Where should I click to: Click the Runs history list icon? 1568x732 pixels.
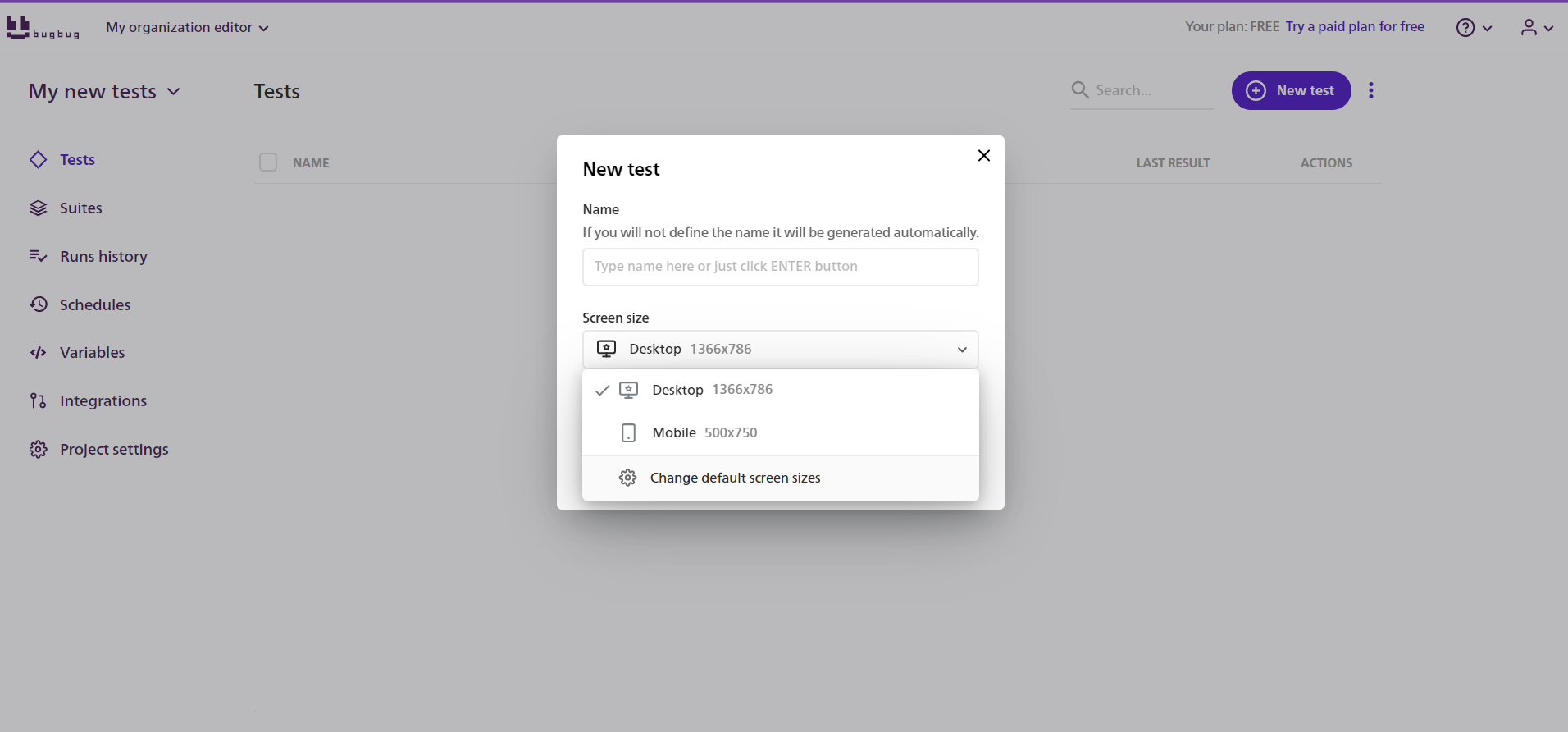click(38, 256)
